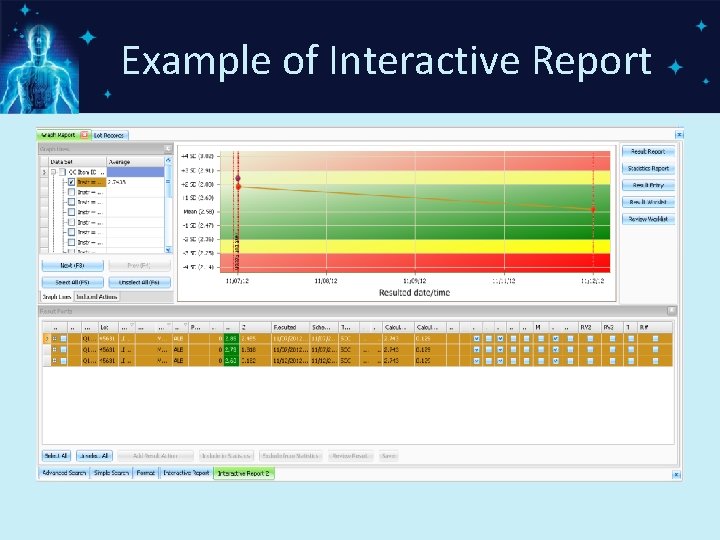Viewport: 720px width, 540px height.
Task: Click the Resulted date/time axis title
Action: point(414,292)
